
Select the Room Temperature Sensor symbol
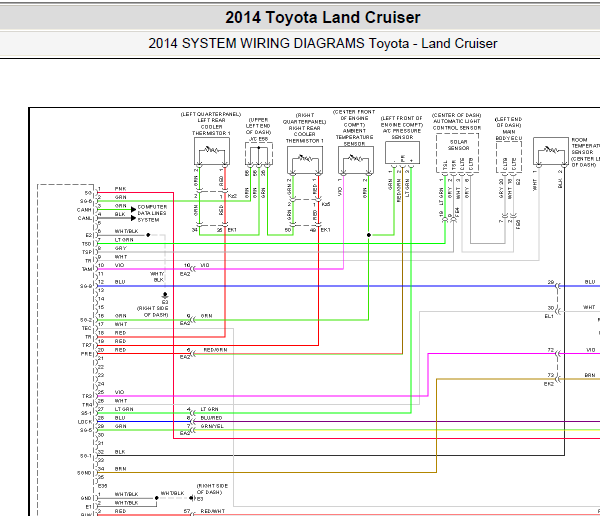click(551, 151)
